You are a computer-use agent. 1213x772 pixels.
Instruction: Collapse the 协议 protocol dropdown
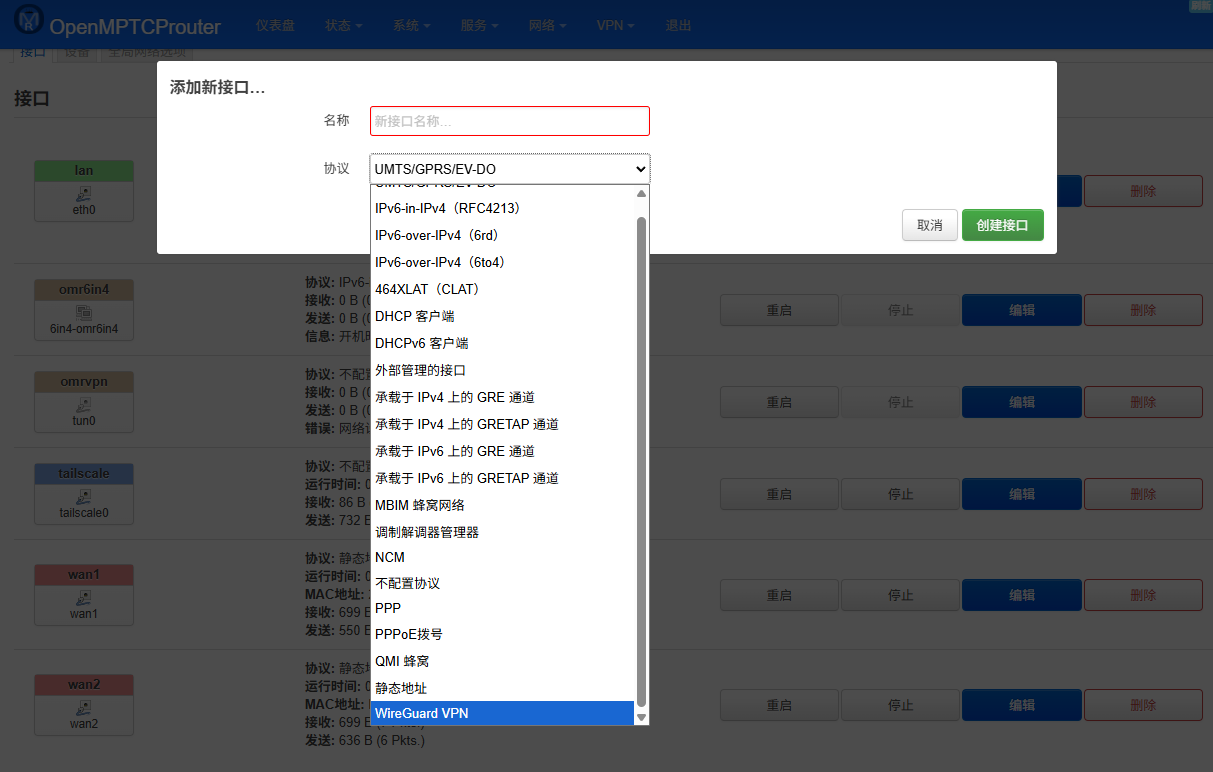[x=510, y=169]
